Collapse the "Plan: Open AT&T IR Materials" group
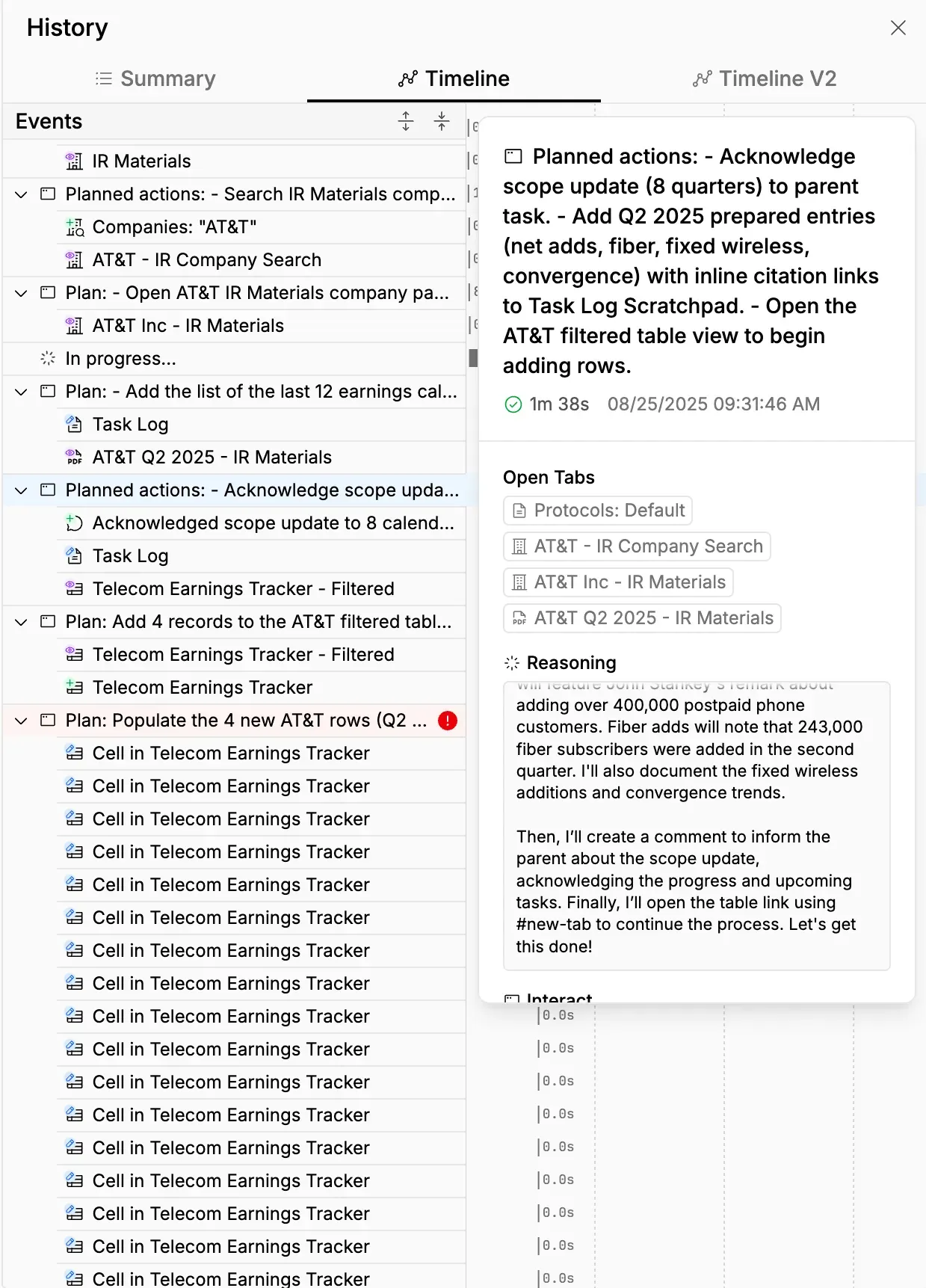 pos(22,293)
